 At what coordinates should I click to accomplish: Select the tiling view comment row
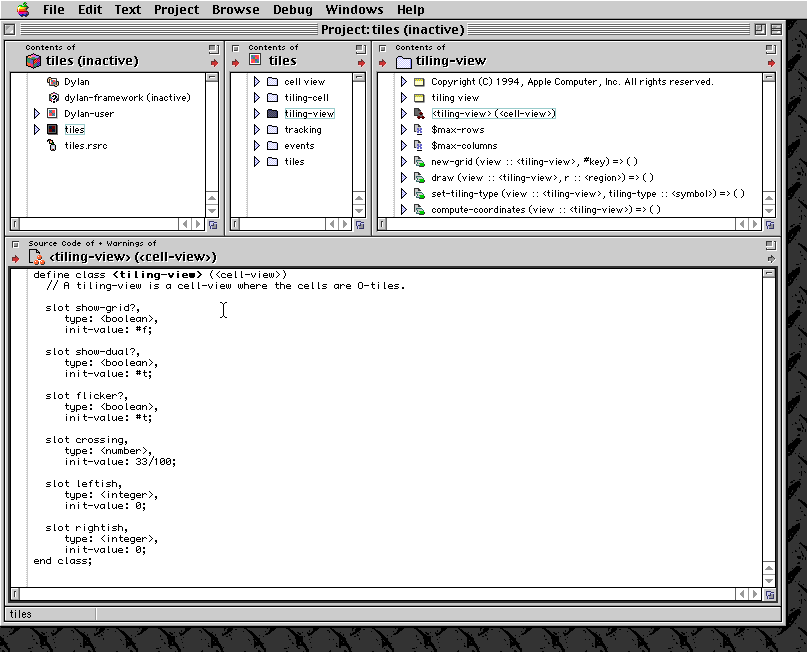[x=455, y=97]
